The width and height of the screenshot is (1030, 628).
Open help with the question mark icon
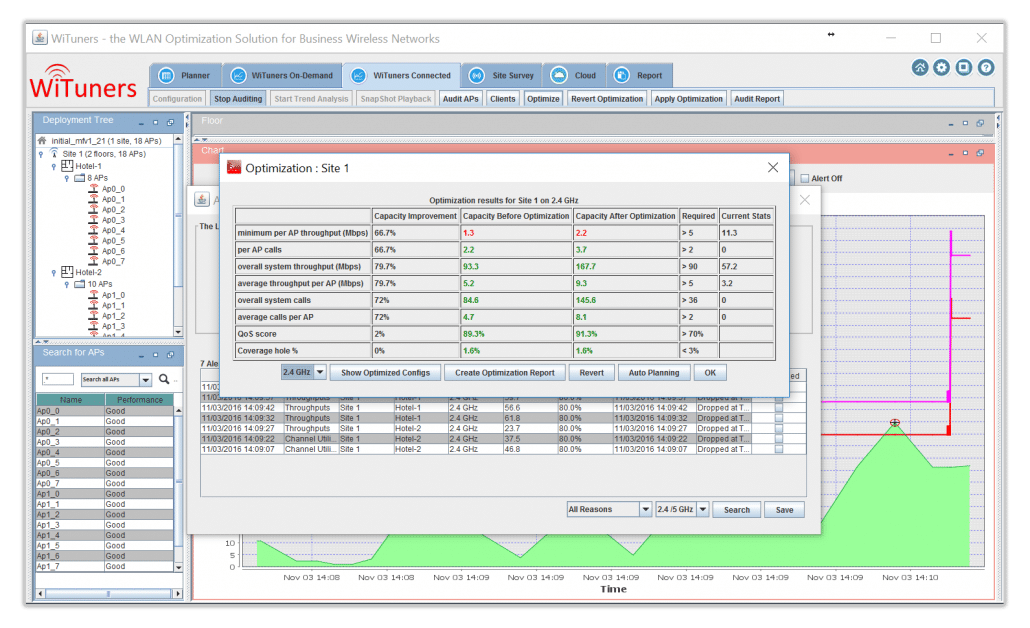coord(985,68)
